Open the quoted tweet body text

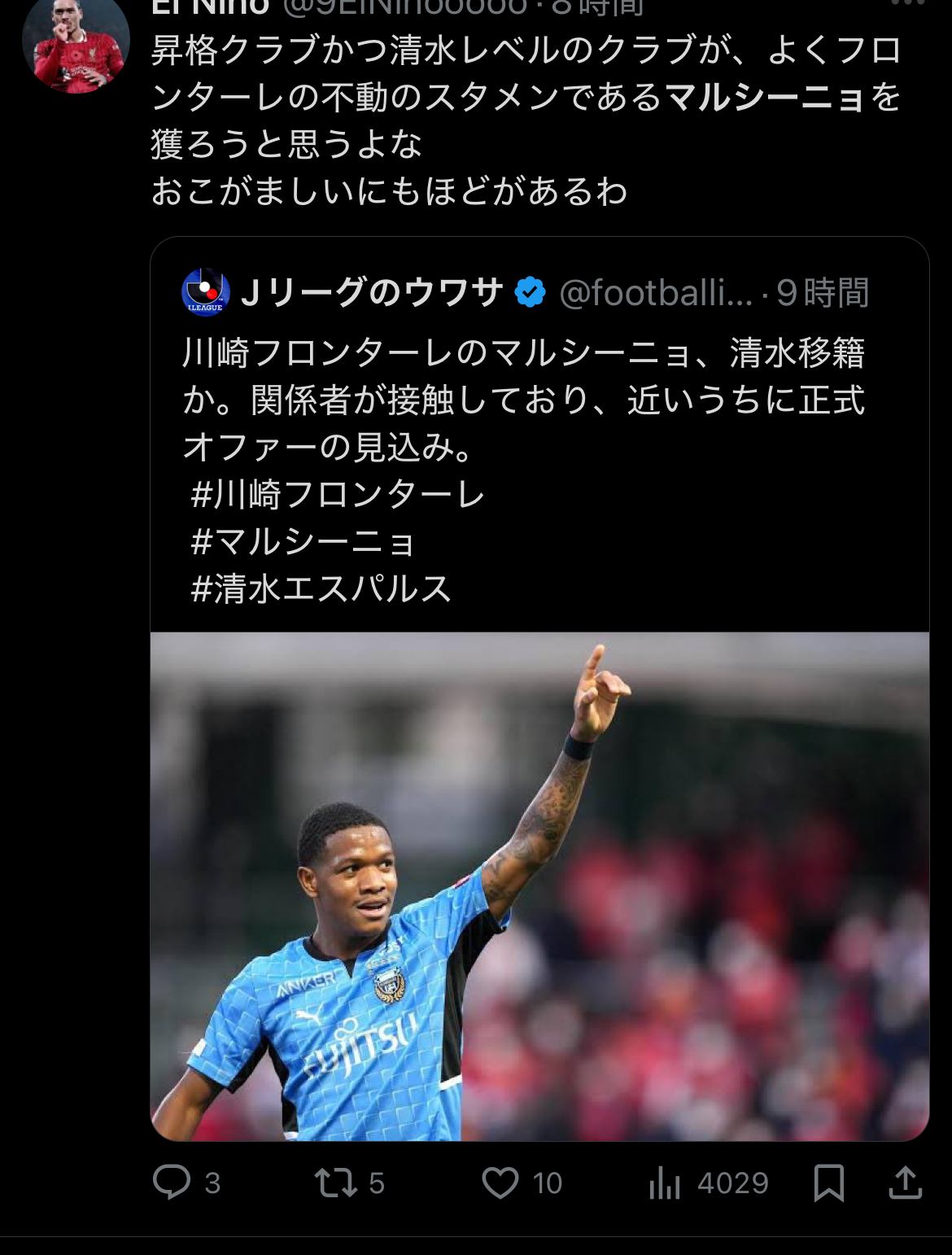tap(524, 400)
